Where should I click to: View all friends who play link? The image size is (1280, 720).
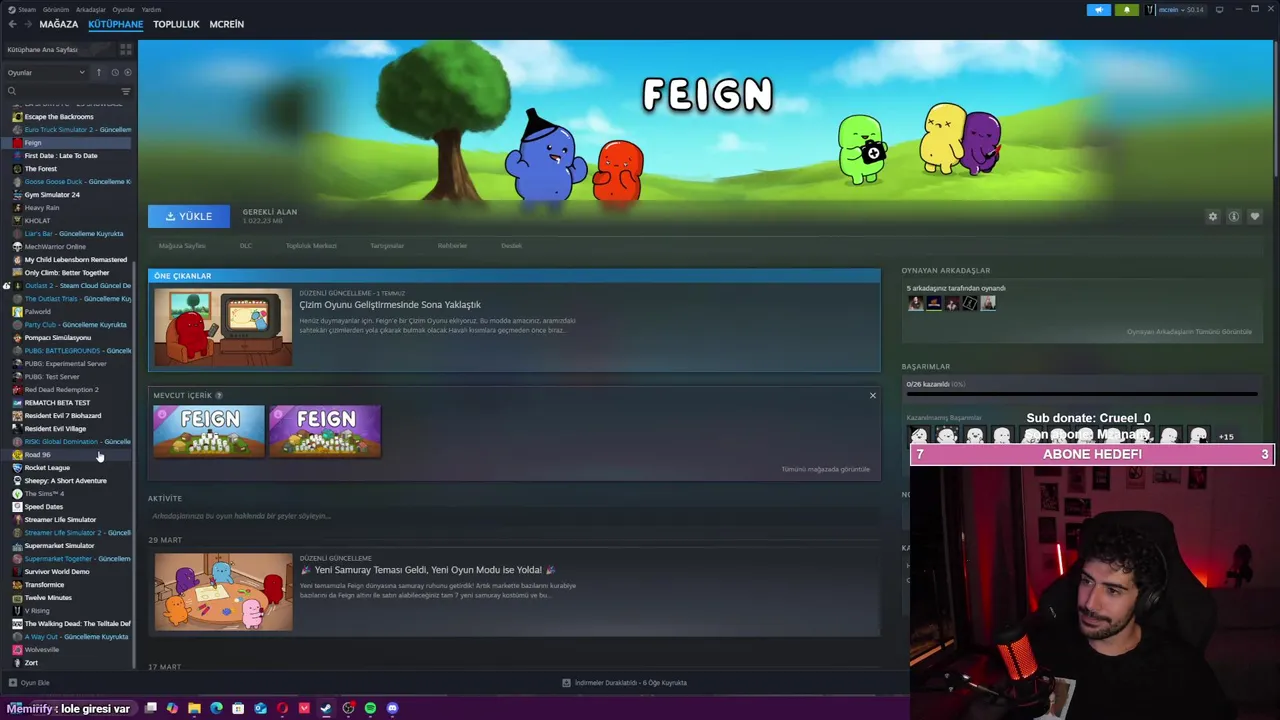[1189, 332]
